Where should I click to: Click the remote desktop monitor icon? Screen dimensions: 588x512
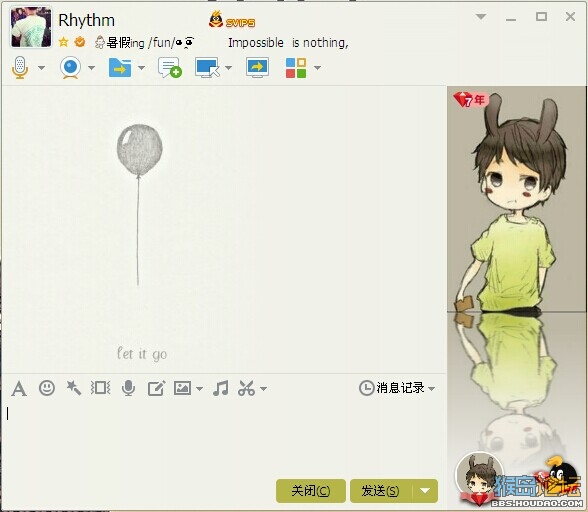[x=207, y=68]
